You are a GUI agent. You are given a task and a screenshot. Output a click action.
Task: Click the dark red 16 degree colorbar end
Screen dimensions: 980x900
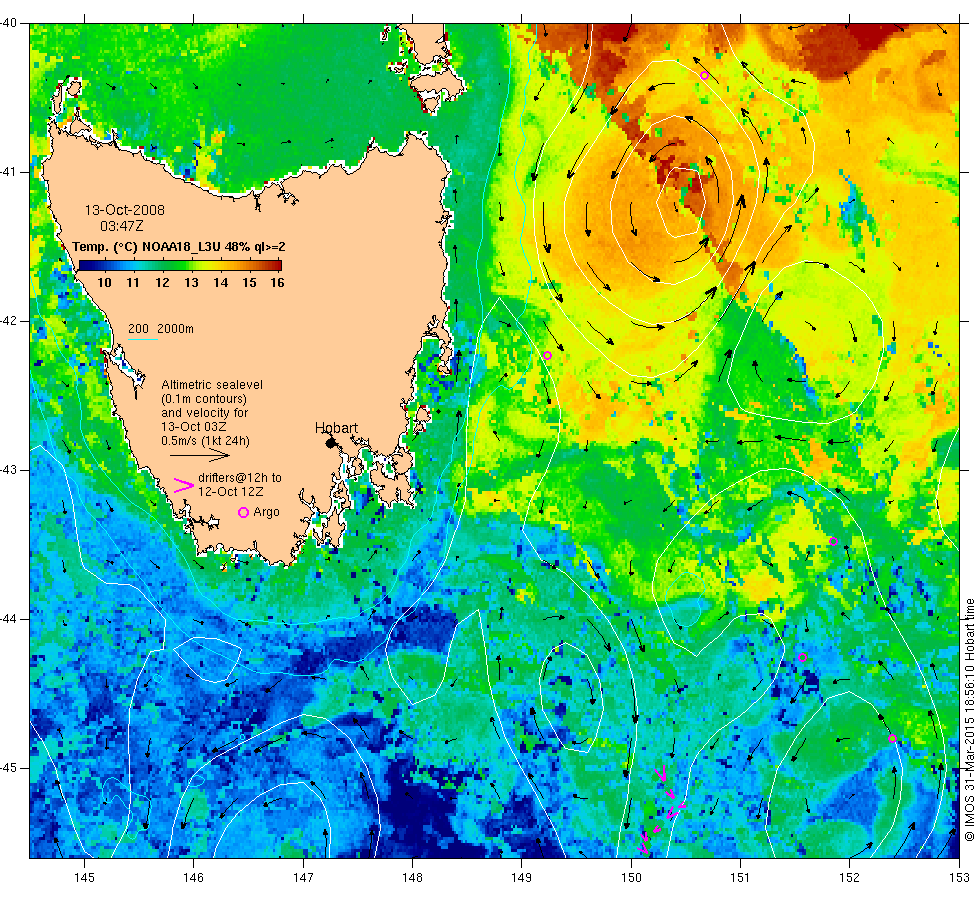point(277,266)
